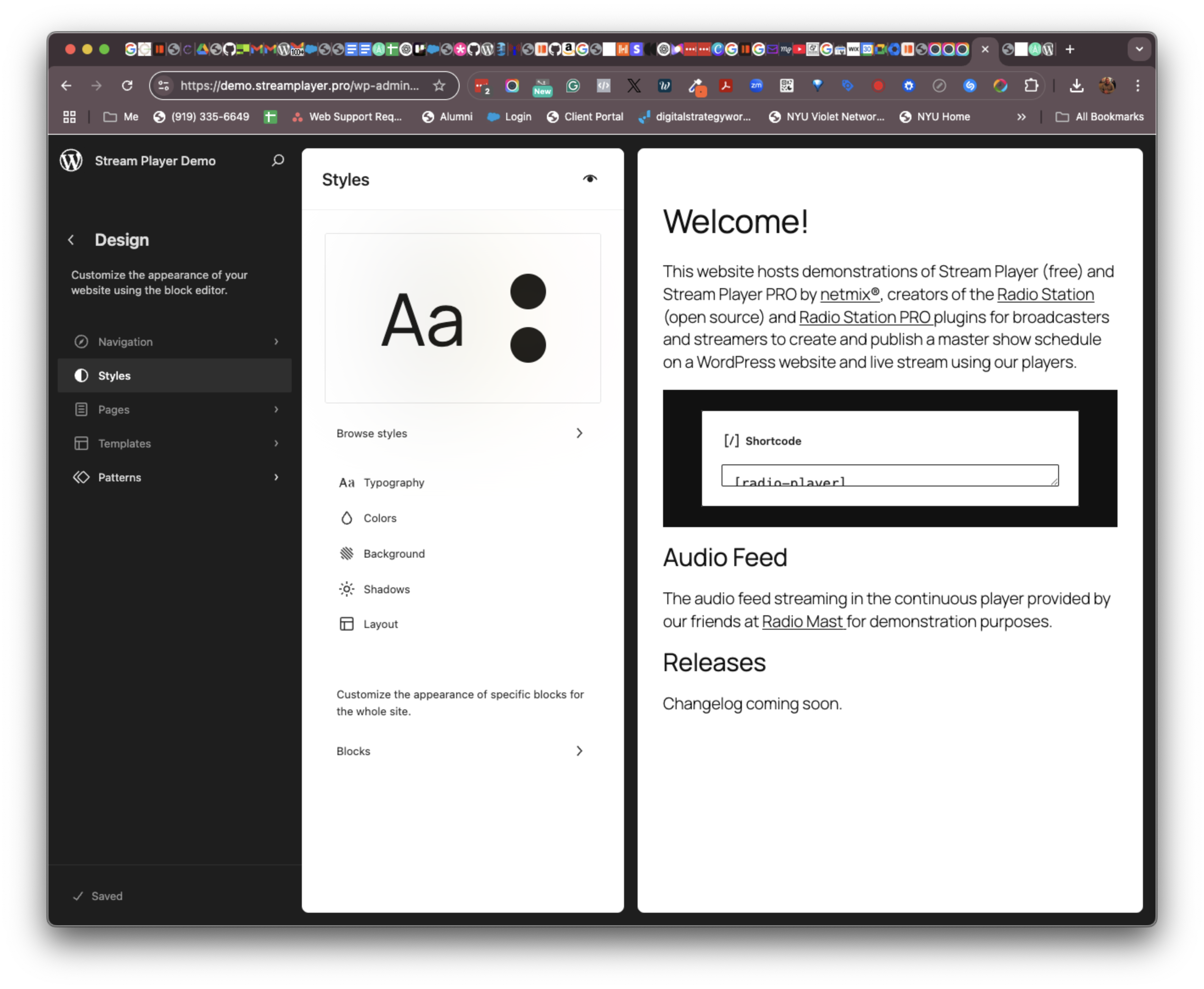Close the active browser tab

[985, 50]
